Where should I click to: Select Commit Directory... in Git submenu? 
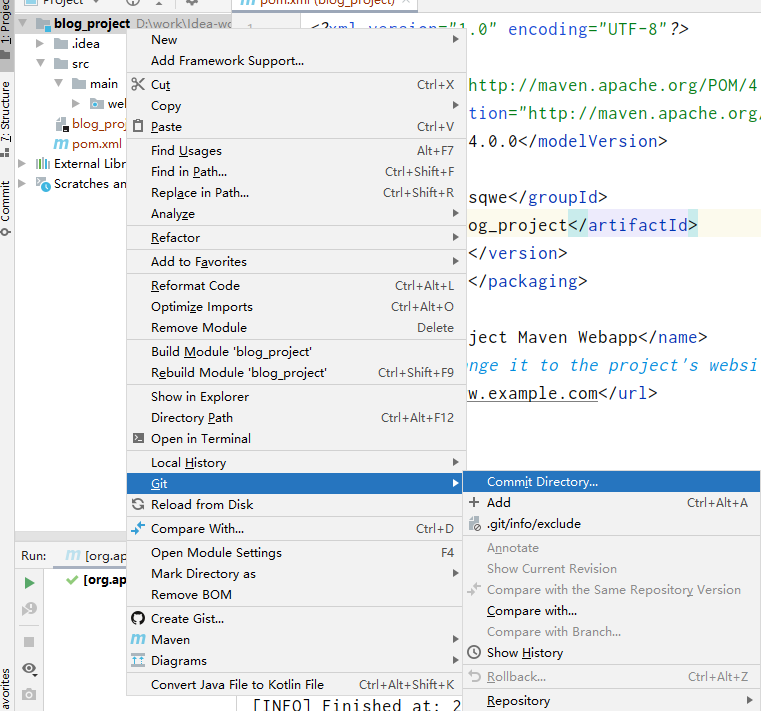point(612,481)
